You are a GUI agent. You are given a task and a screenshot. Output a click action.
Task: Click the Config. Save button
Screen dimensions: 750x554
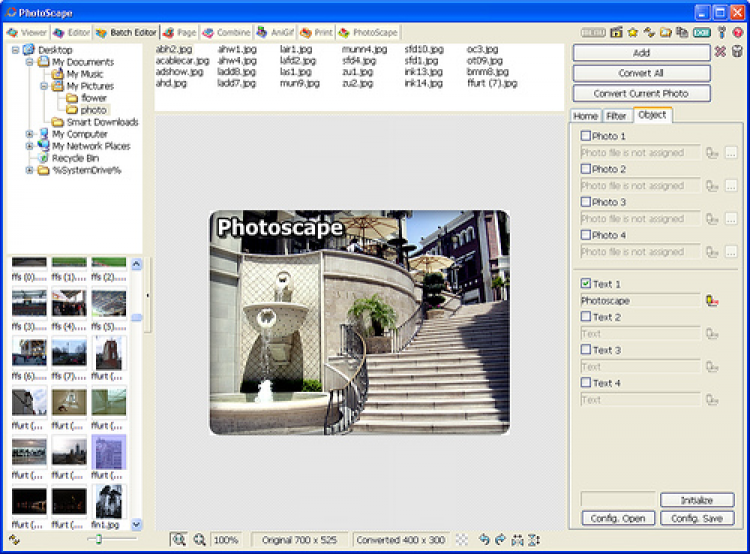[697, 518]
